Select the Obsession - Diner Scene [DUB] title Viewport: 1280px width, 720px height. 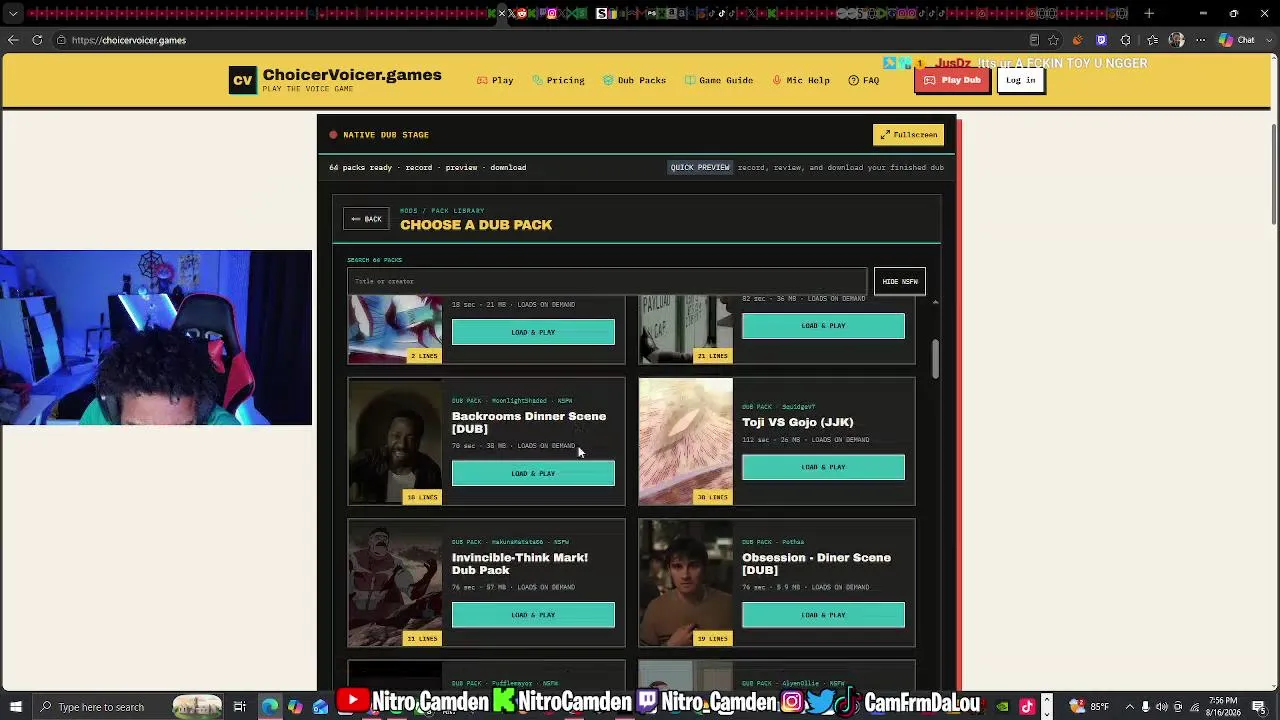tap(816, 564)
